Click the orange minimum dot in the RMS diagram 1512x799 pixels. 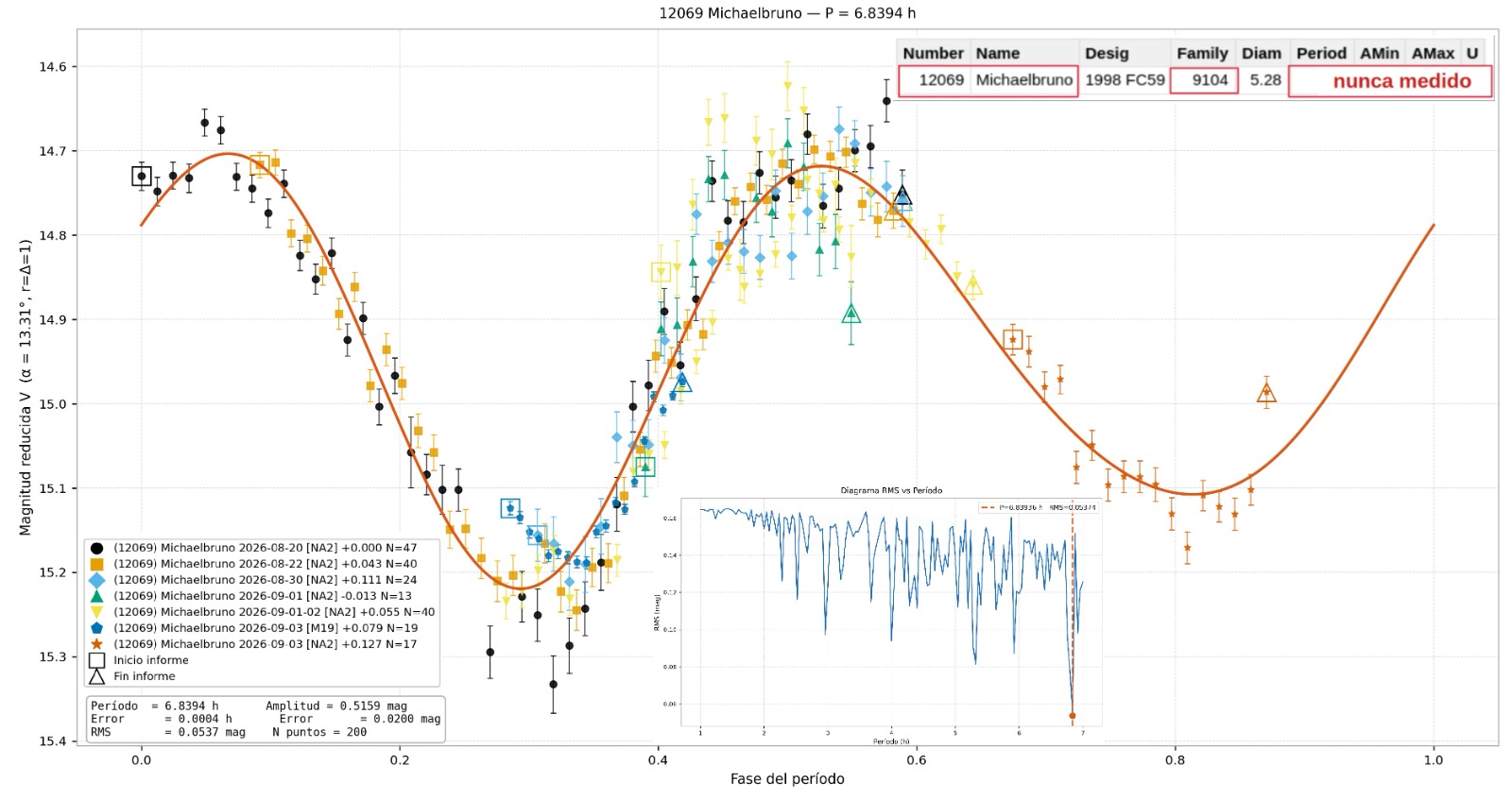click(x=1072, y=716)
